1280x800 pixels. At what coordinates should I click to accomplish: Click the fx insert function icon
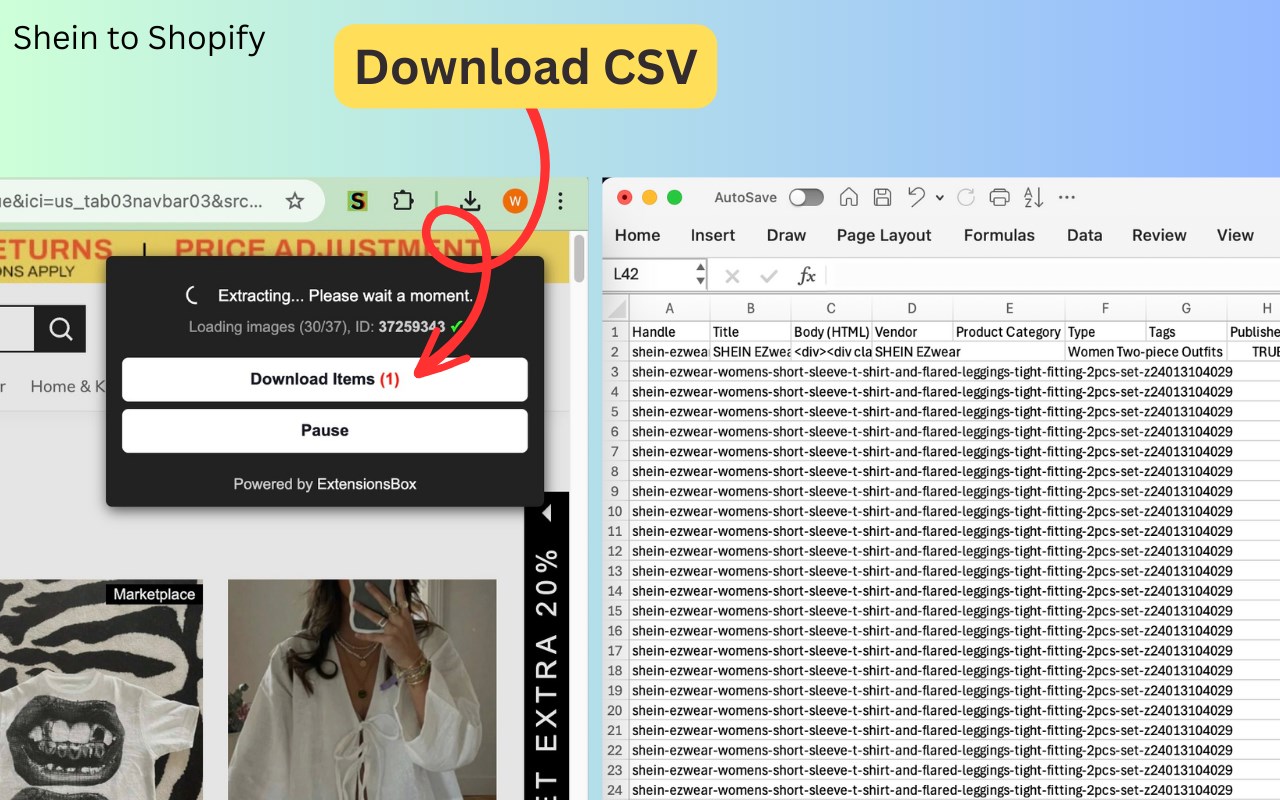click(x=806, y=276)
